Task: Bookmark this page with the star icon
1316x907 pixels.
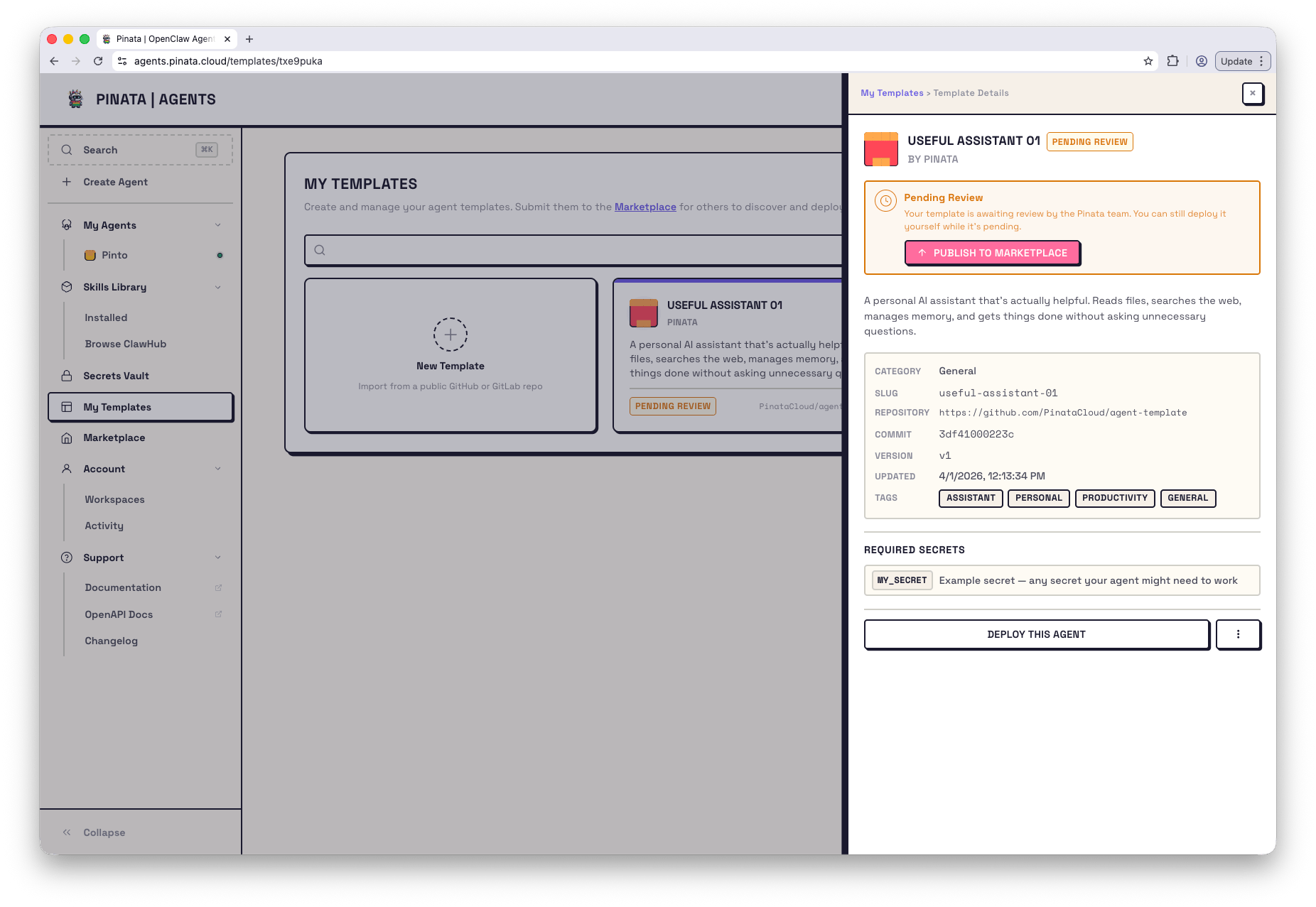Action: [1148, 61]
